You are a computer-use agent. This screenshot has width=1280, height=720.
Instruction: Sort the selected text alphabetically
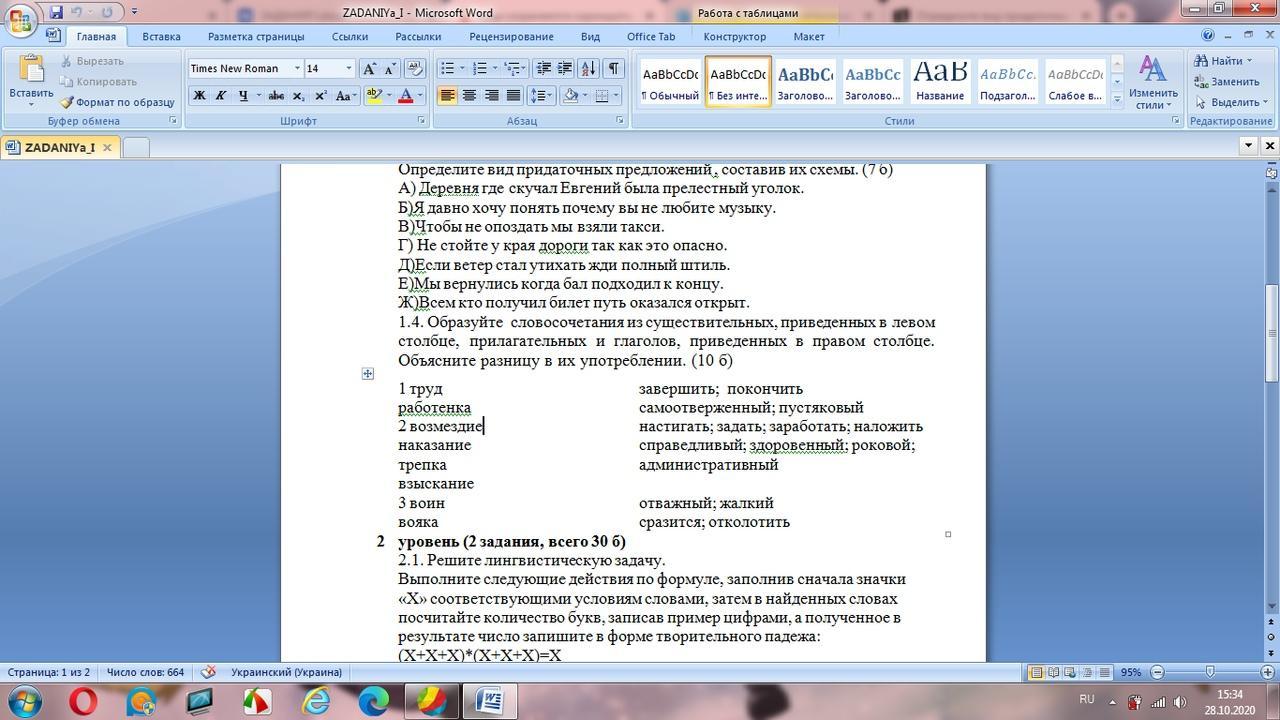click(587, 68)
